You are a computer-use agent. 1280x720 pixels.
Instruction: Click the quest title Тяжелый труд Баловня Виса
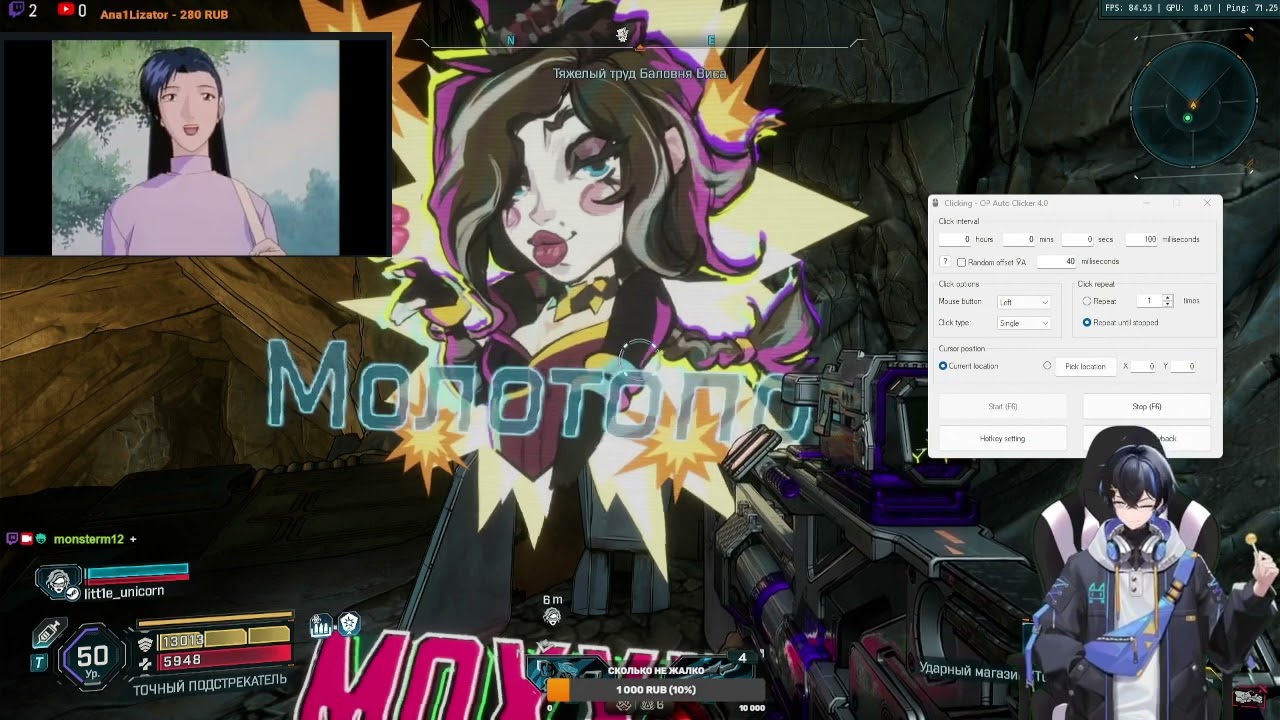coord(640,74)
